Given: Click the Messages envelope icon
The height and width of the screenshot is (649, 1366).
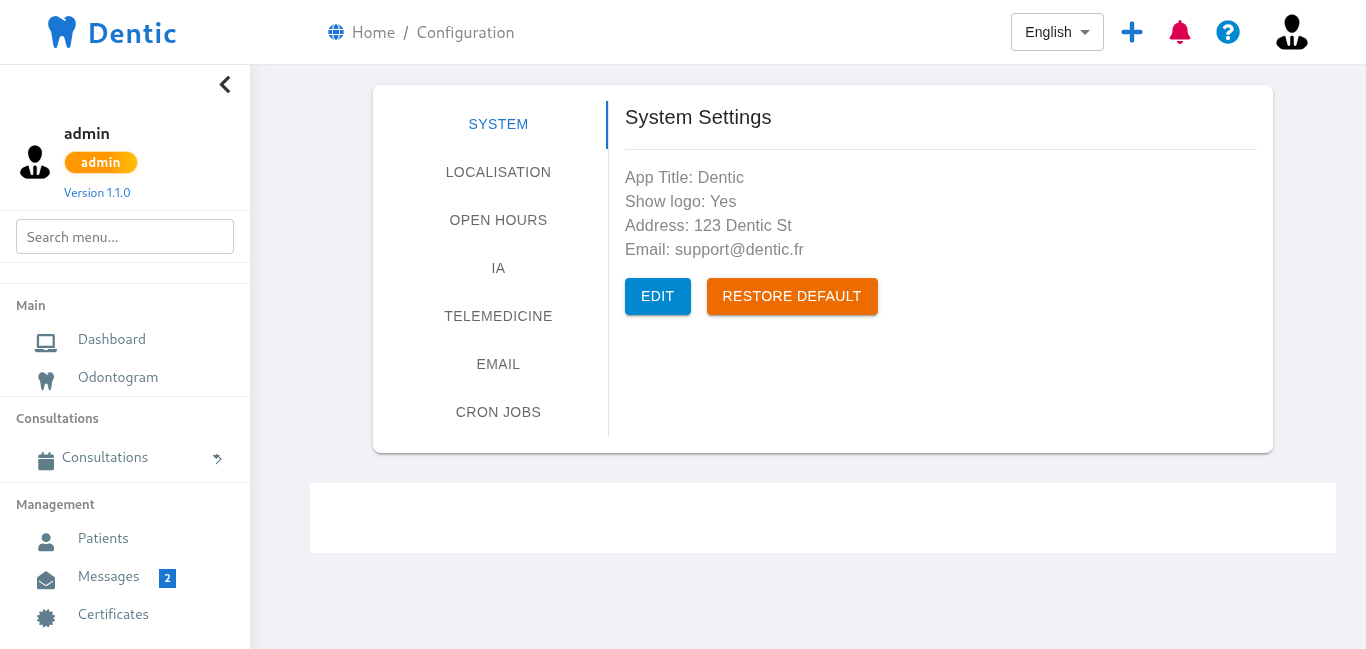Looking at the screenshot, I should [x=46, y=580].
